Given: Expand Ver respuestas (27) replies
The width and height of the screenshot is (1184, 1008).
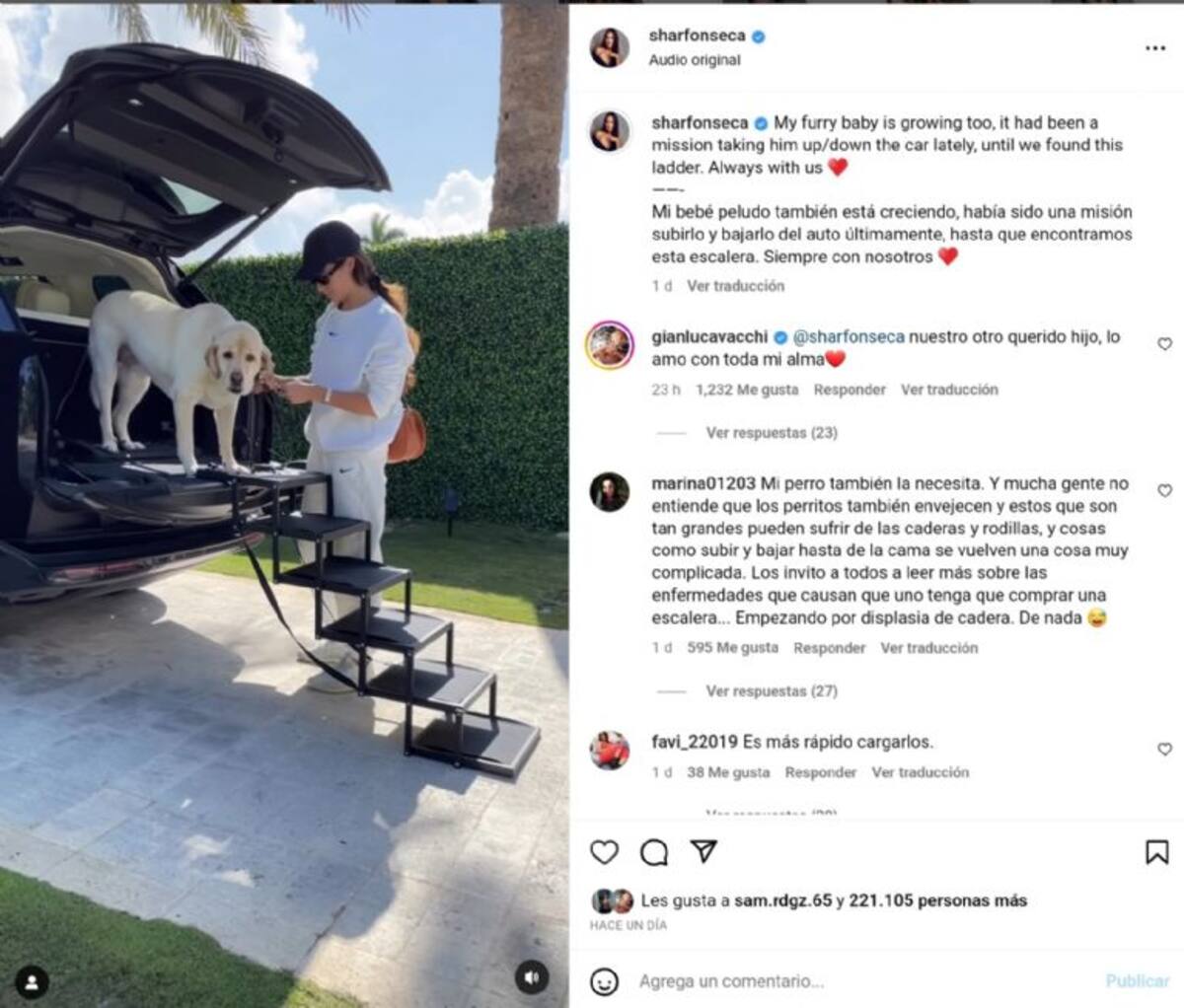Looking at the screenshot, I should [772, 690].
